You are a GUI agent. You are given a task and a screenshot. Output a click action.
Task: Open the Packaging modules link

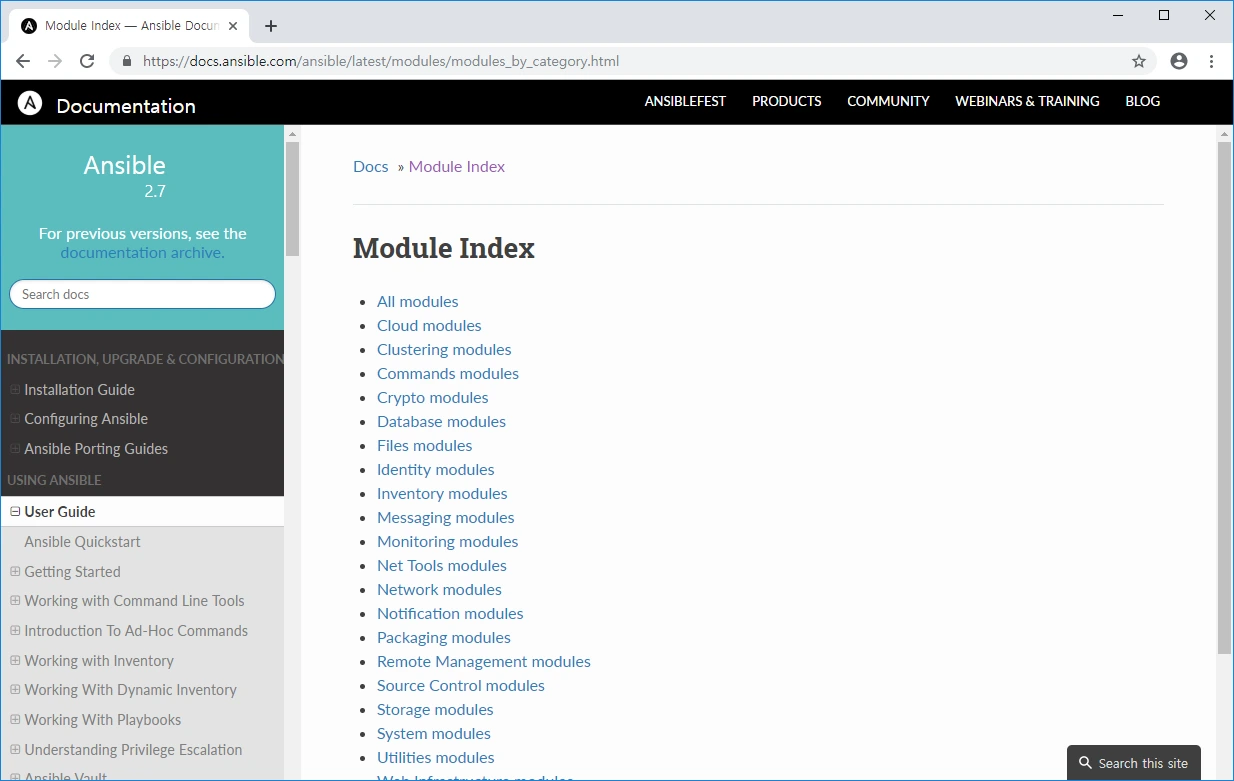(x=444, y=637)
